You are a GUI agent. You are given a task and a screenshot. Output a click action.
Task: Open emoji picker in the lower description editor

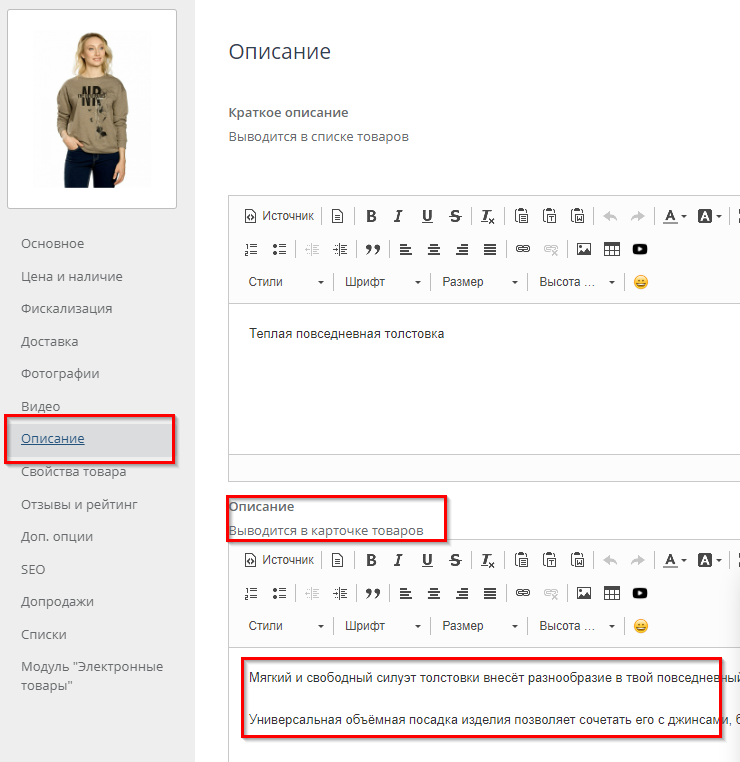pyautogui.click(x=641, y=626)
